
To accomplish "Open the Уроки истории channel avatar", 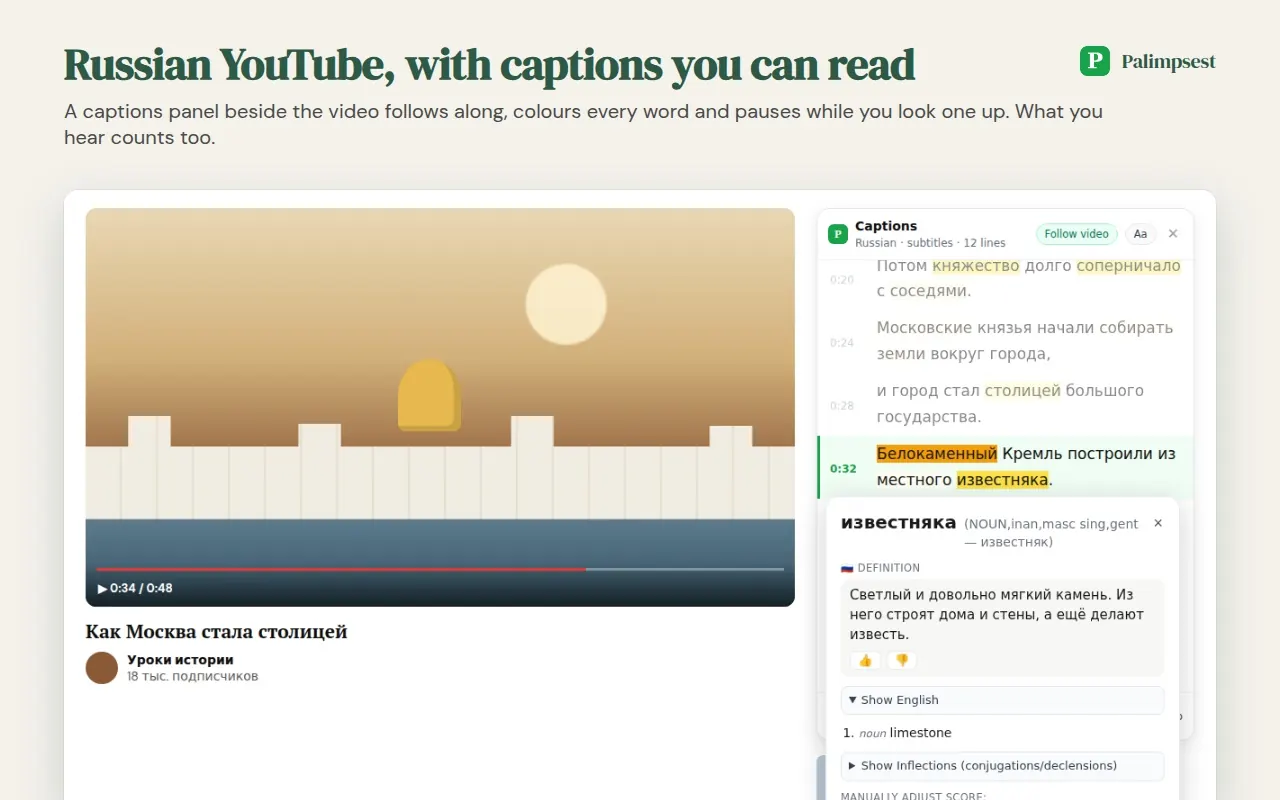I will point(102,668).
